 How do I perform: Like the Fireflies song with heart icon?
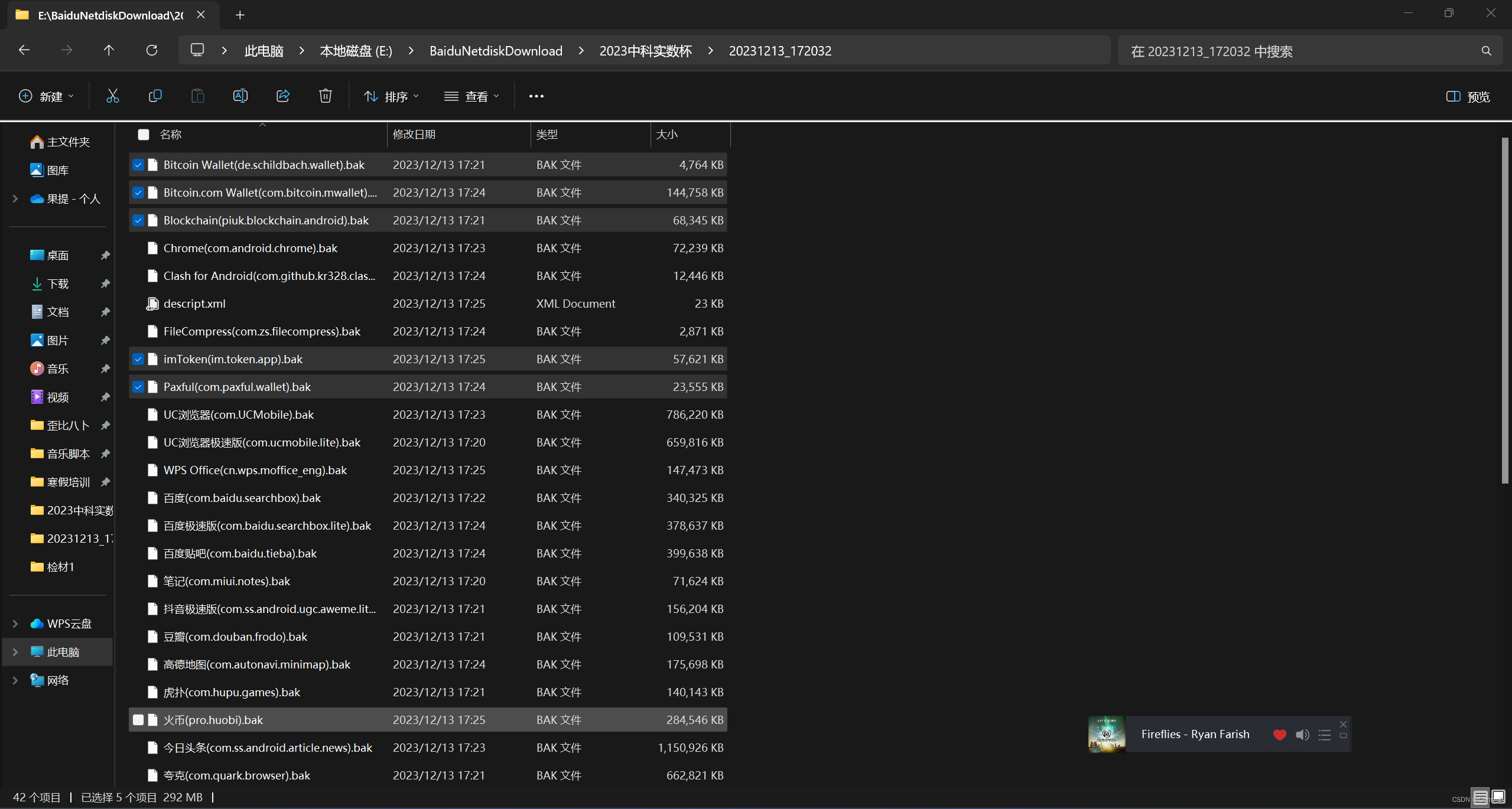1279,735
